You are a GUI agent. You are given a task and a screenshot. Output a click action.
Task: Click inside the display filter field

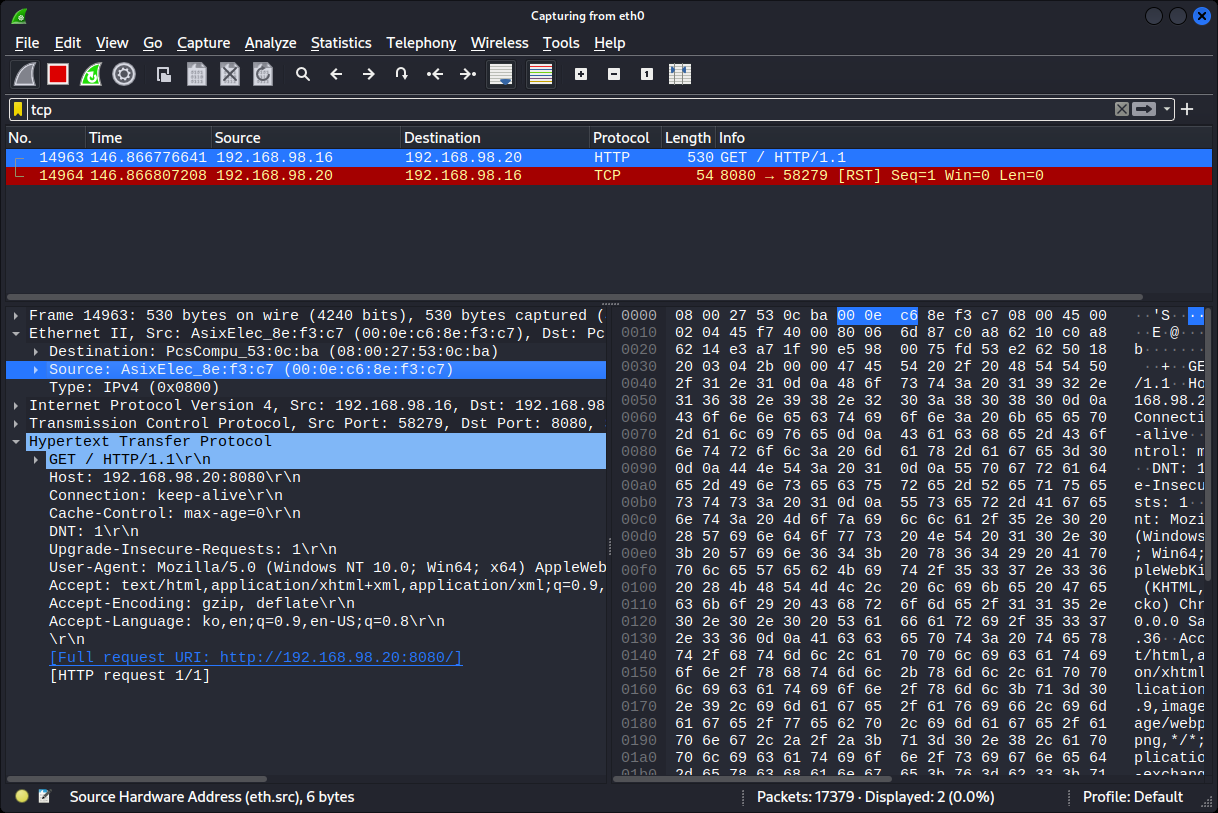[500, 109]
